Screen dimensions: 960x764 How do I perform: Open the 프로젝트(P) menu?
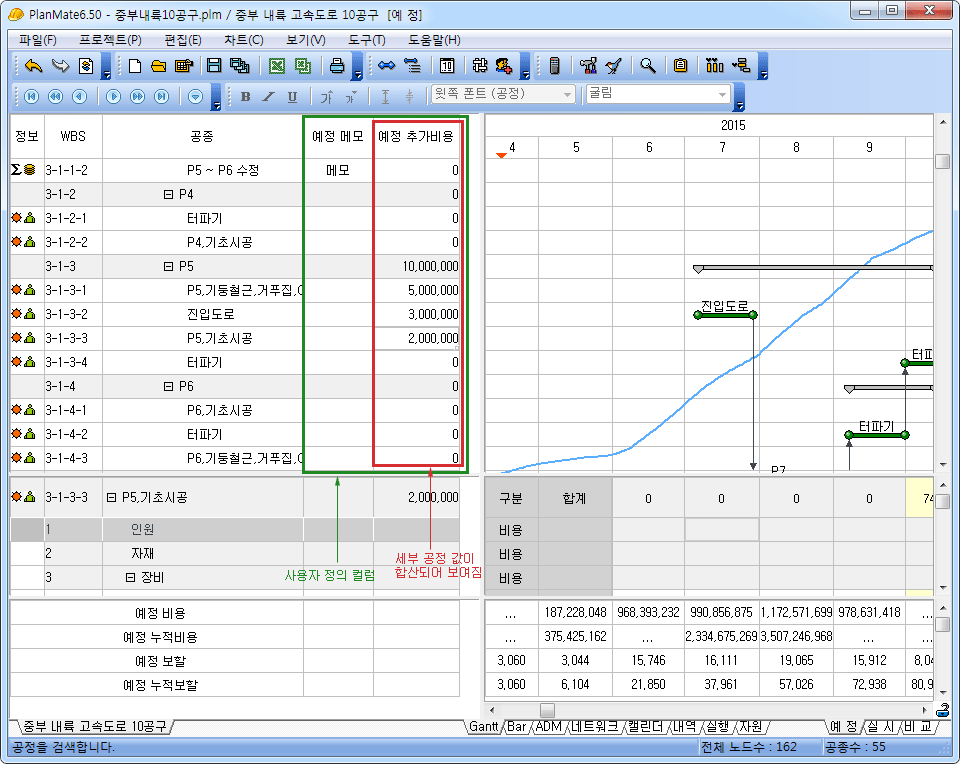pyautogui.click(x=110, y=40)
